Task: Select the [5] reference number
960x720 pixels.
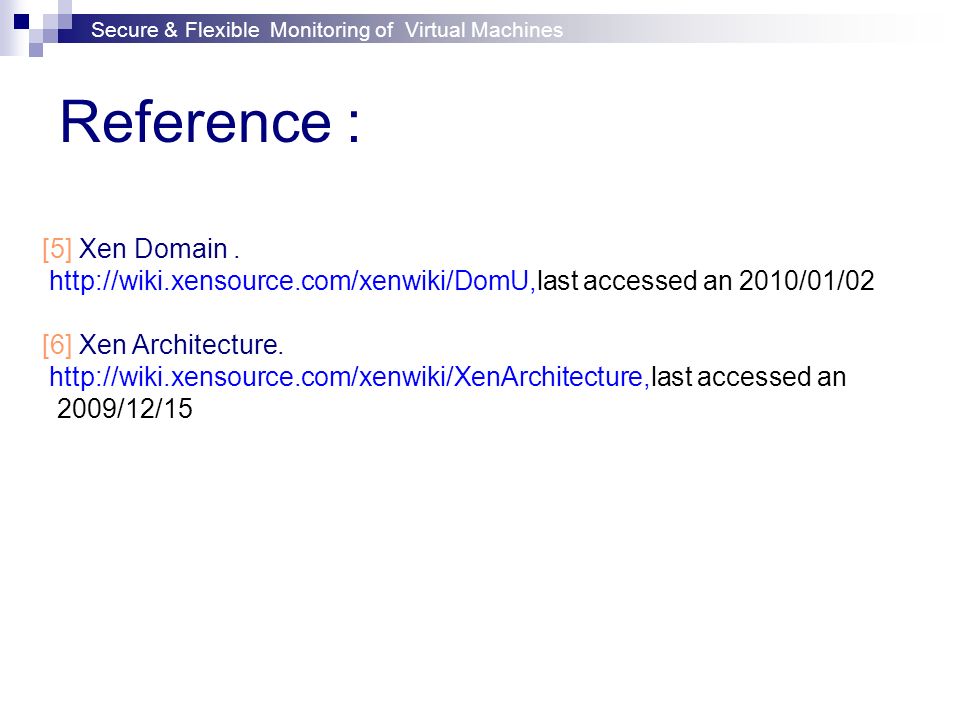Action: point(57,249)
